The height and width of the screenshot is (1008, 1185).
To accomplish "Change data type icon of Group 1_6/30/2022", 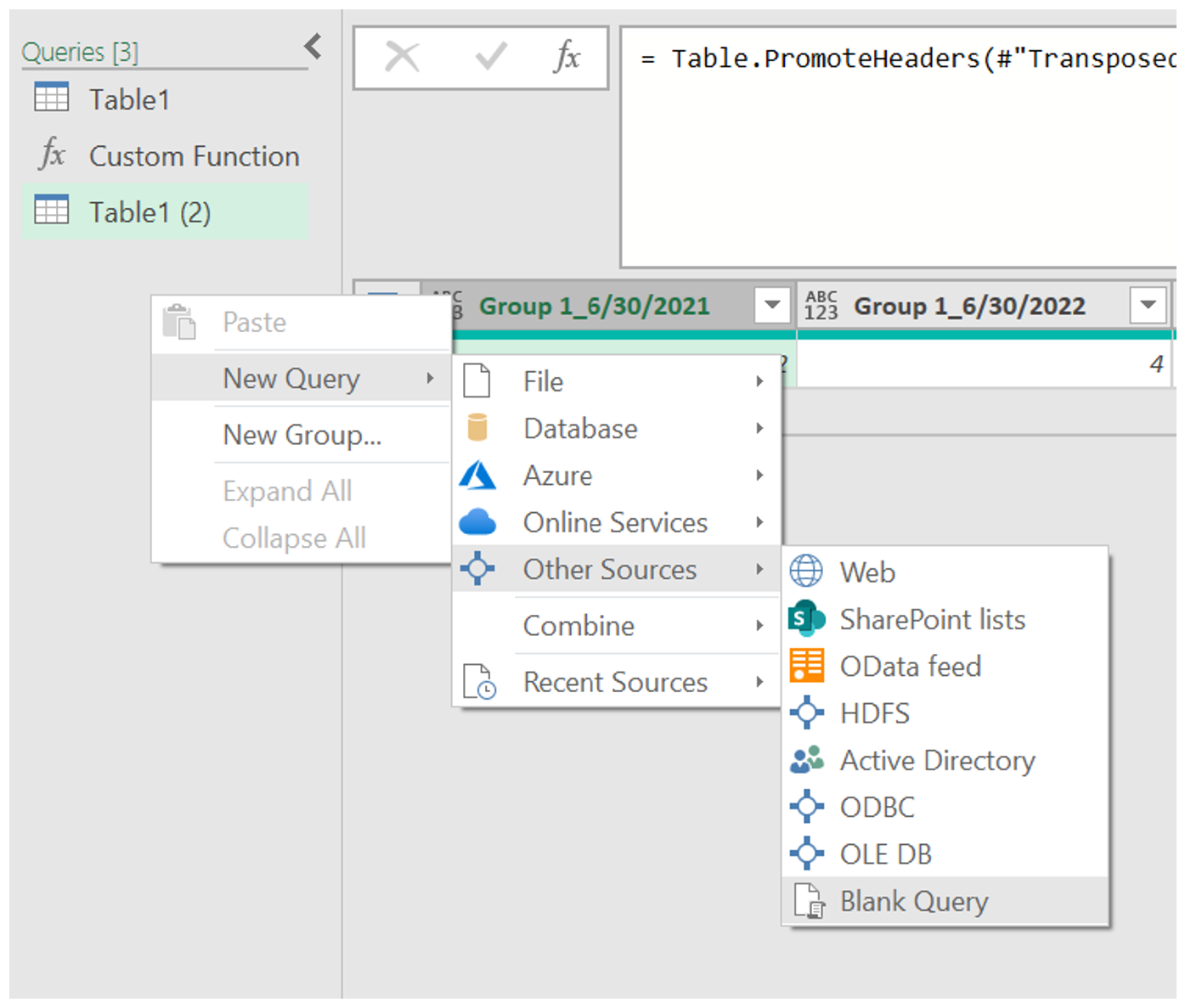I will [821, 306].
